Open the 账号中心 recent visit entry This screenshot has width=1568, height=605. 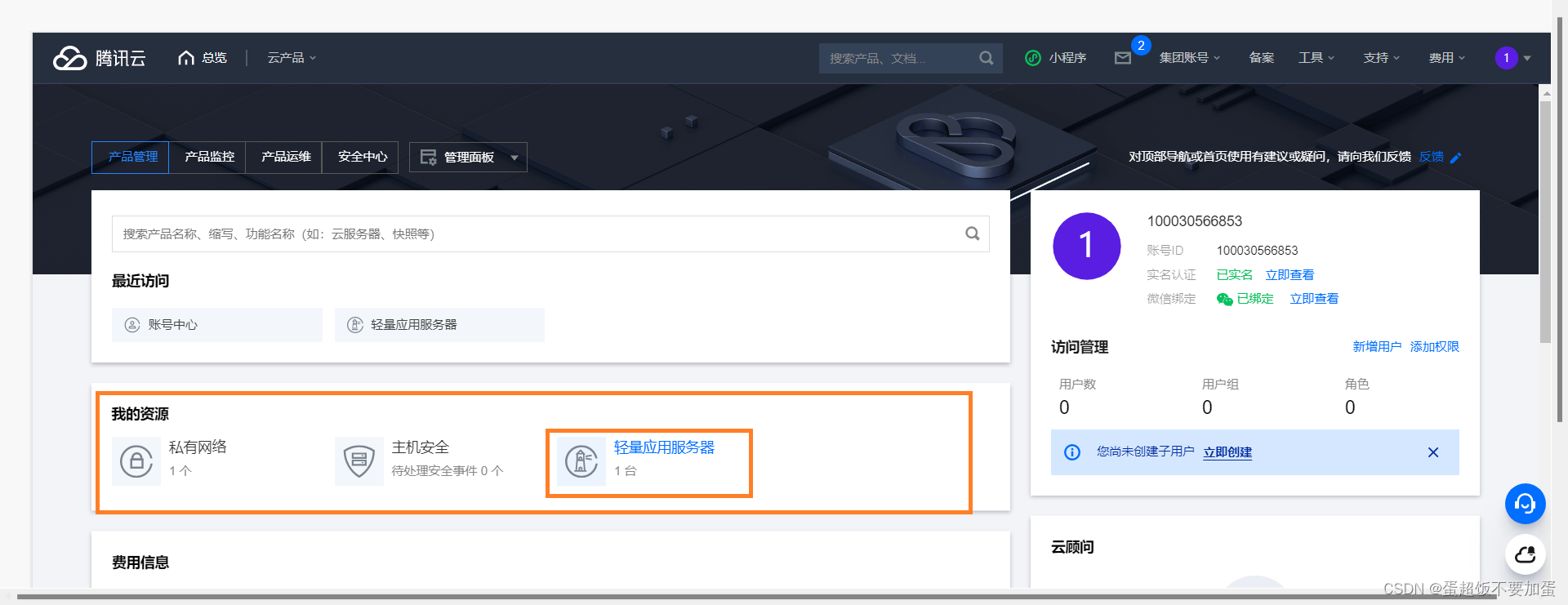click(x=217, y=325)
